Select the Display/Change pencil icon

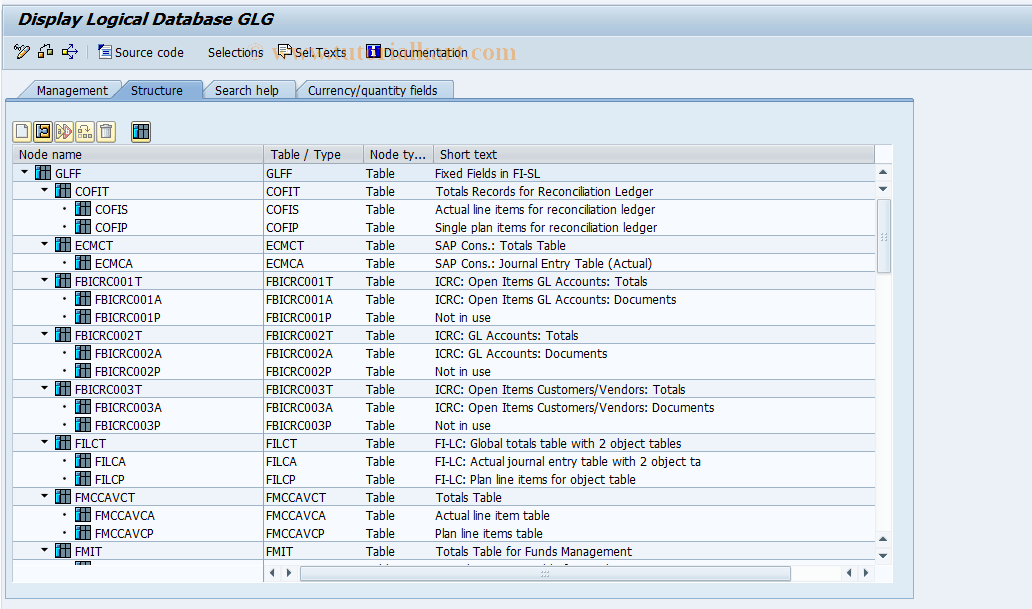[x=21, y=52]
